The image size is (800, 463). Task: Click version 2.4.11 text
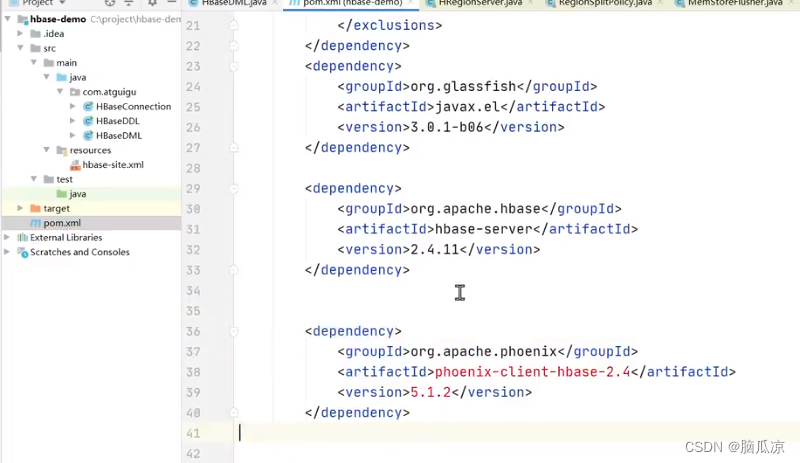[435, 250]
